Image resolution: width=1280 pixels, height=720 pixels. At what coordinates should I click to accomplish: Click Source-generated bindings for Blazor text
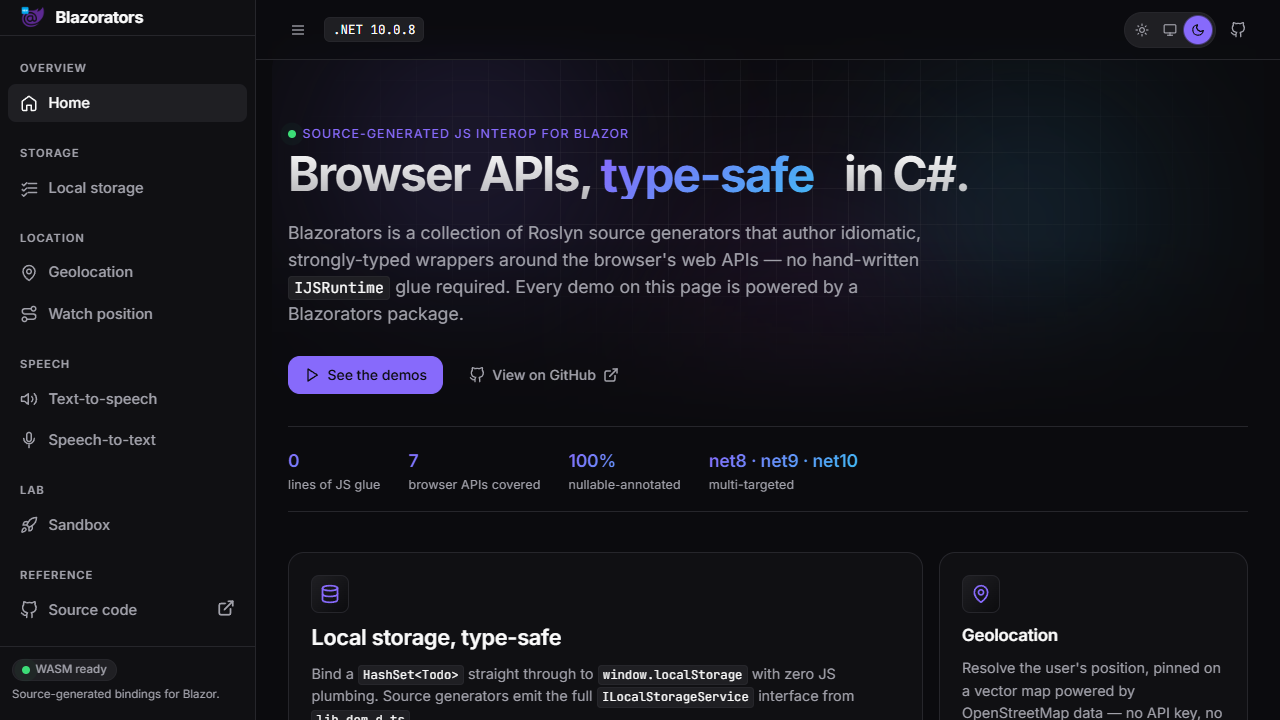click(115, 694)
